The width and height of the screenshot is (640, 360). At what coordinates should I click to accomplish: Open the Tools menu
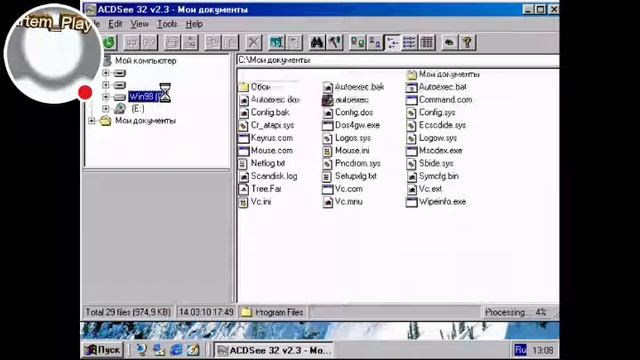pyautogui.click(x=167, y=24)
